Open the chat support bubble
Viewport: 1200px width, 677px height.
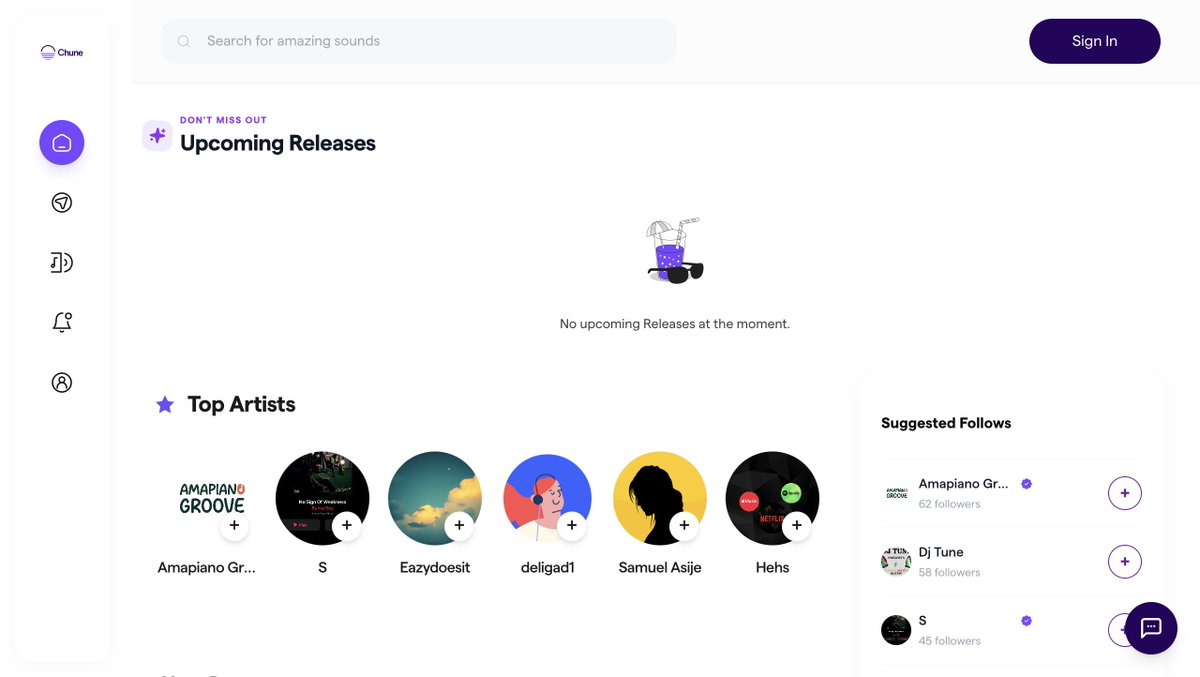1151,628
